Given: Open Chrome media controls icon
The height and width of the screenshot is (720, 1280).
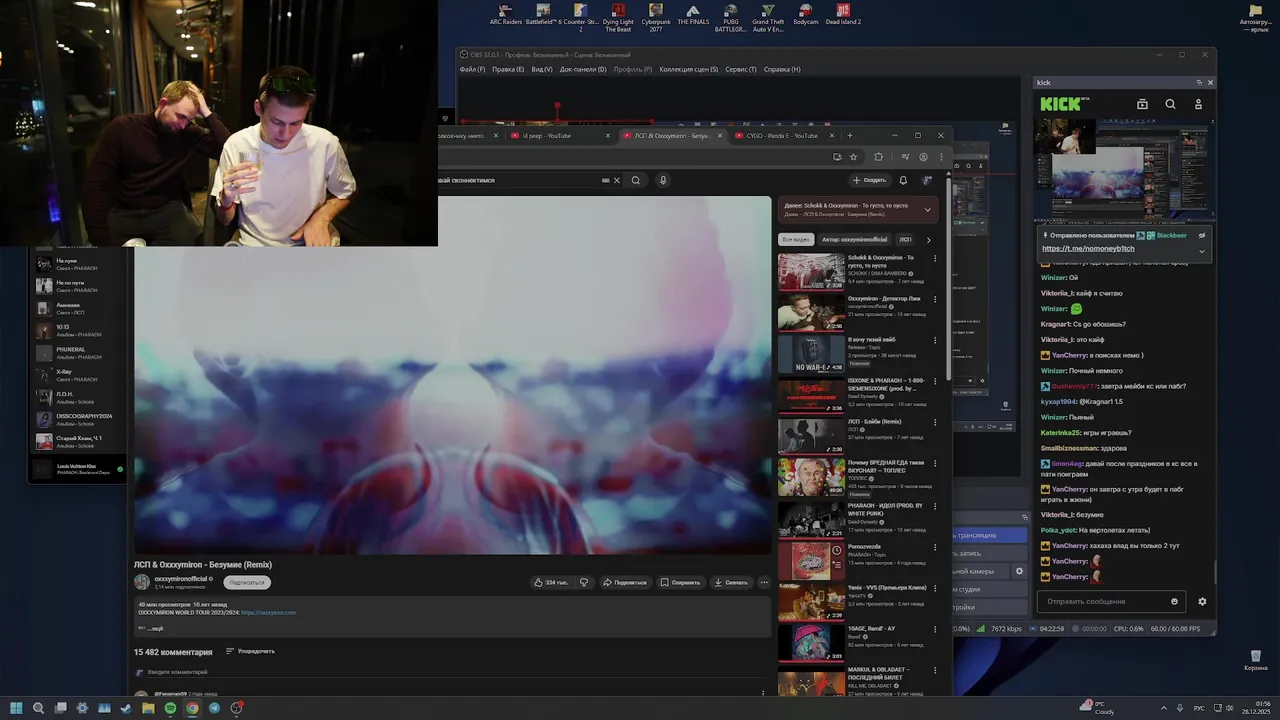Looking at the screenshot, I should click(906, 157).
